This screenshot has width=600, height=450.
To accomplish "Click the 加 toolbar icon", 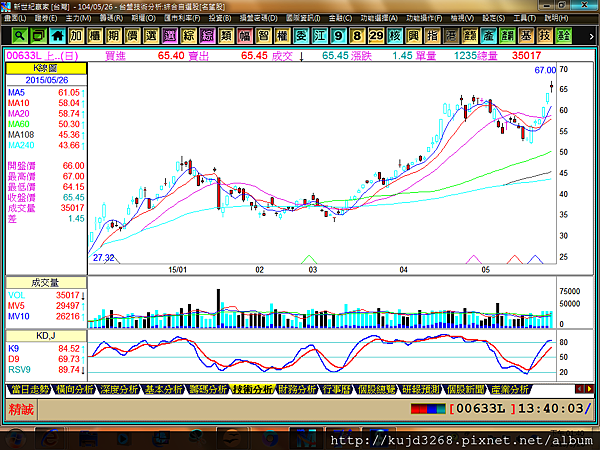I will pyautogui.click(x=76, y=36).
